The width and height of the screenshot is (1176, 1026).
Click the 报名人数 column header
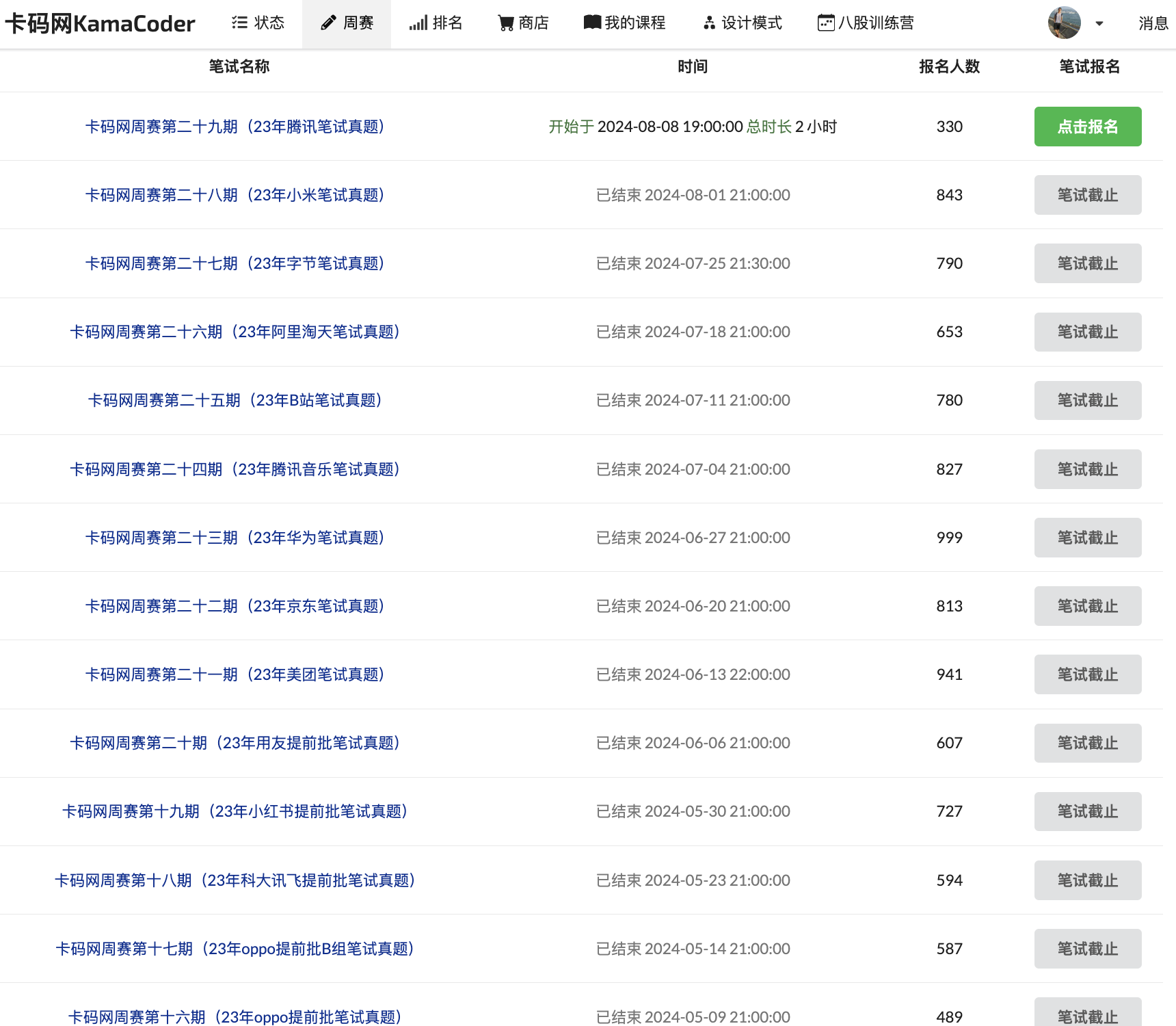[x=950, y=66]
